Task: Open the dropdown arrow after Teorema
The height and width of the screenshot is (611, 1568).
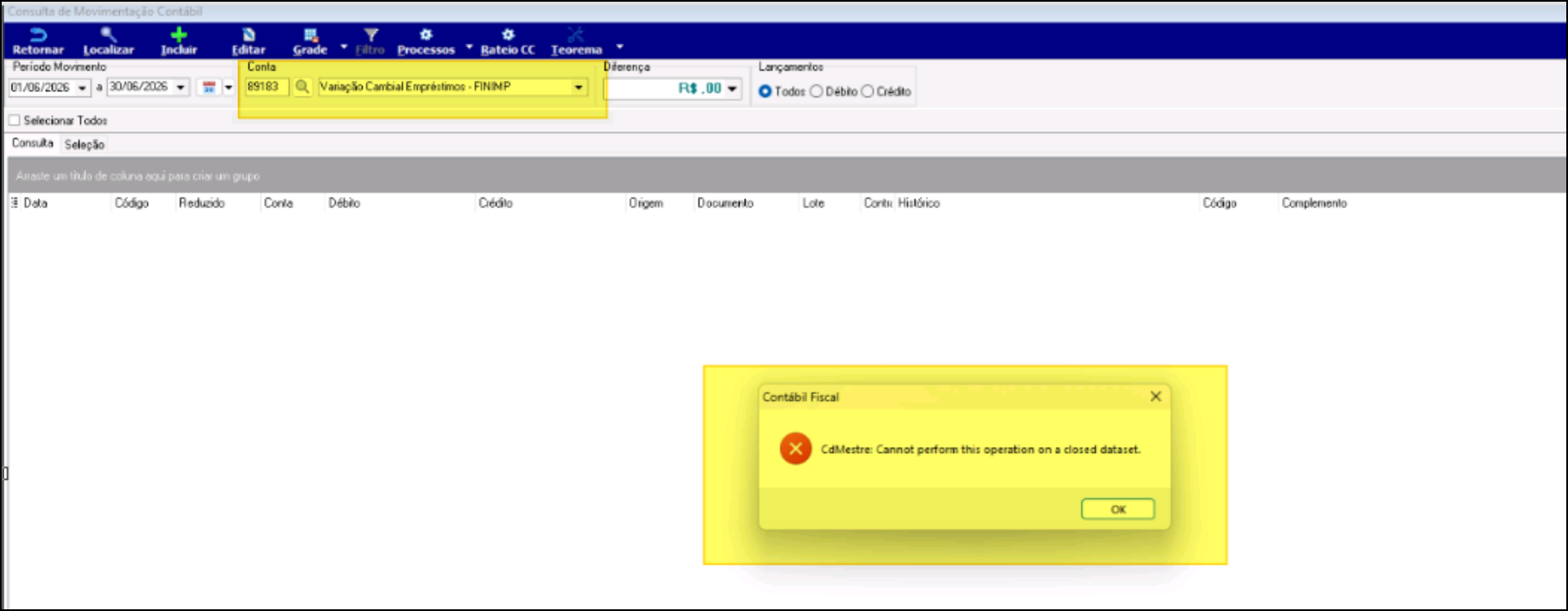Action: coord(620,47)
